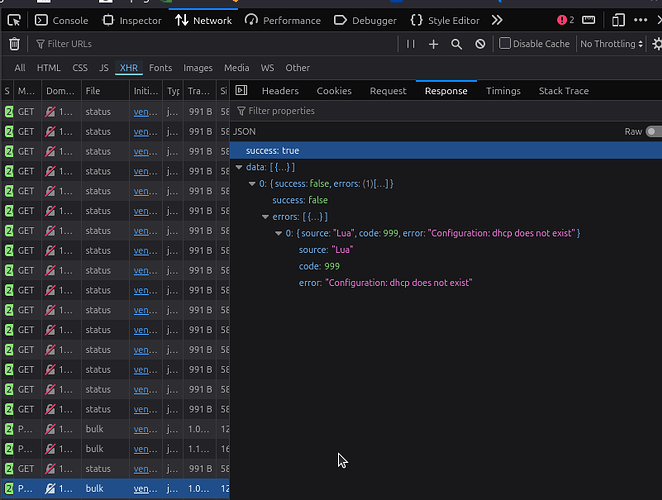662x500 pixels.
Task: Toggle Raw response switch
Action: pyautogui.click(x=653, y=131)
